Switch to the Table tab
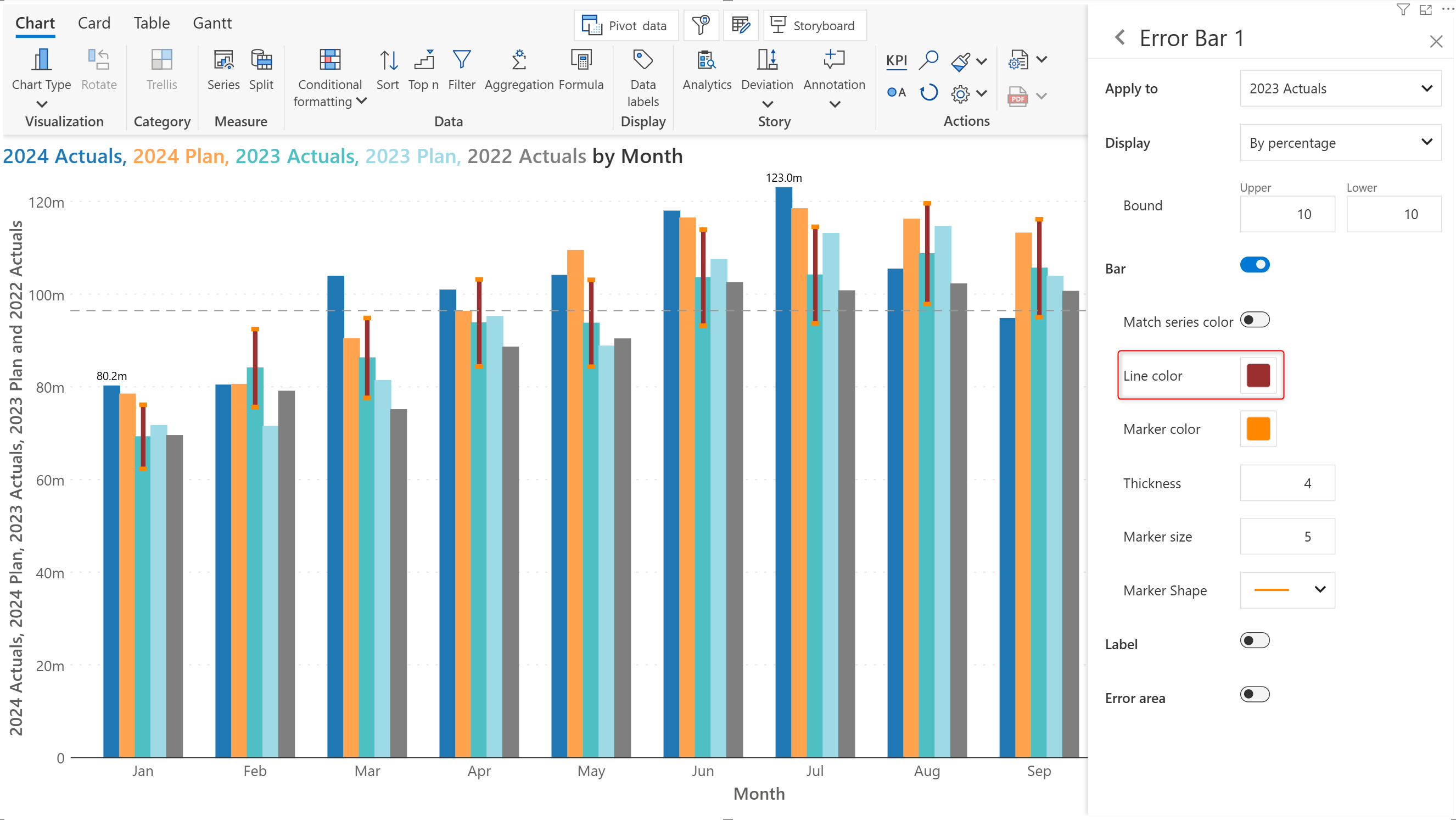Screen dimensions: 1456x820 152,23
